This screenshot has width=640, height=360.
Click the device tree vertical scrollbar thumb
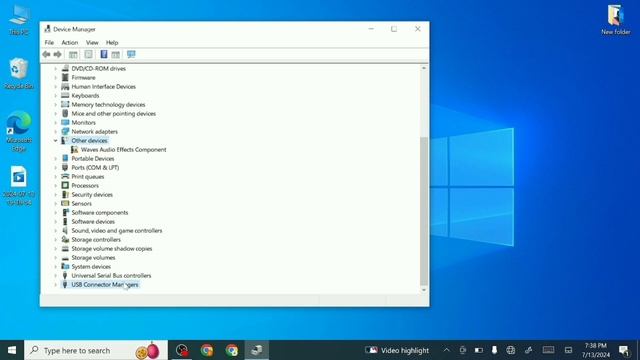click(424, 211)
